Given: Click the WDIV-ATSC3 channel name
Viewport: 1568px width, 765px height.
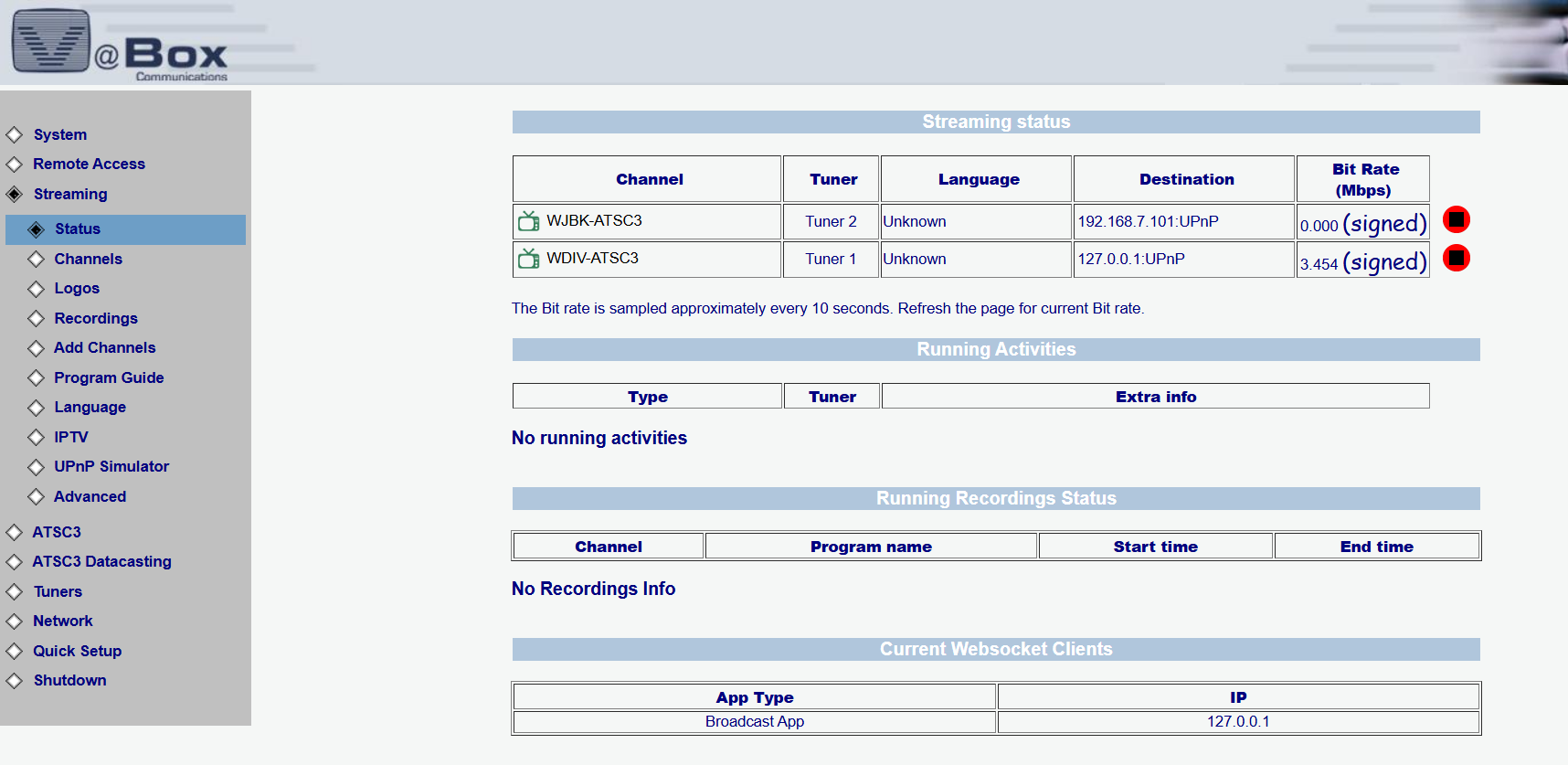Looking at the screenshot, I should (592, 258).
